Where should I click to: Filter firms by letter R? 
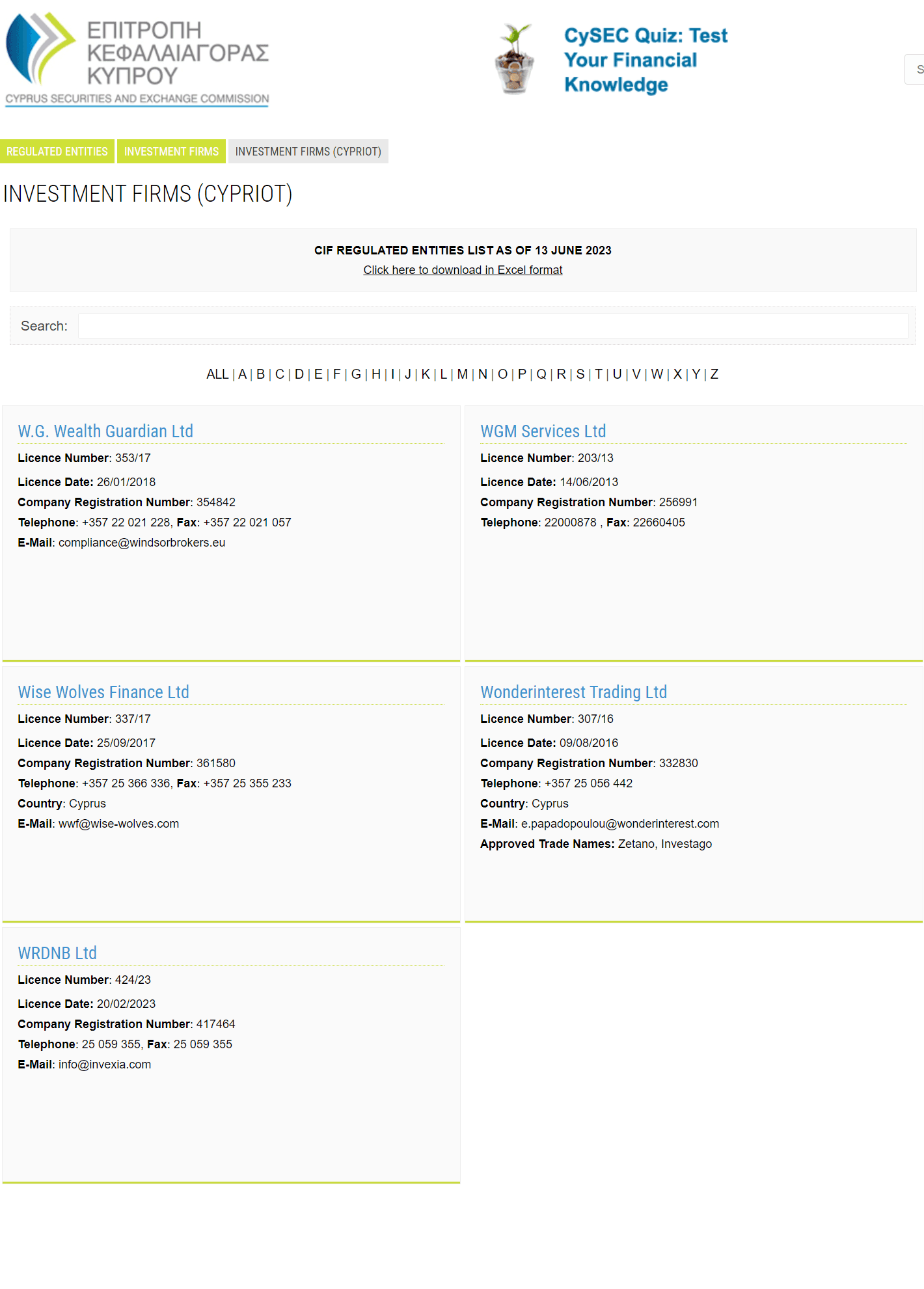(x=562, y=374)
